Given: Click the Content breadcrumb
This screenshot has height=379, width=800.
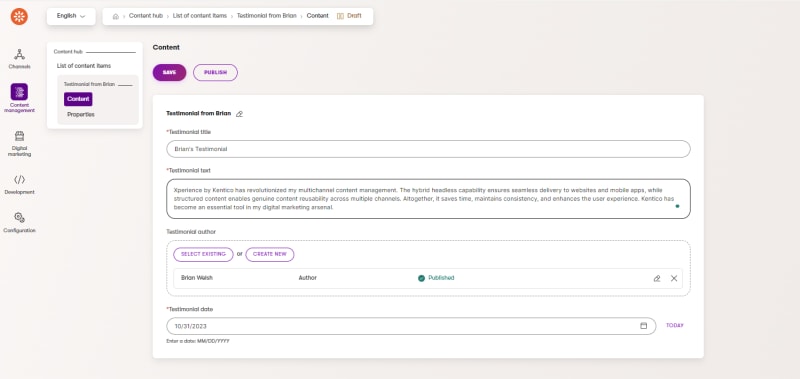Looking at the screenshot, I should 317,16.
